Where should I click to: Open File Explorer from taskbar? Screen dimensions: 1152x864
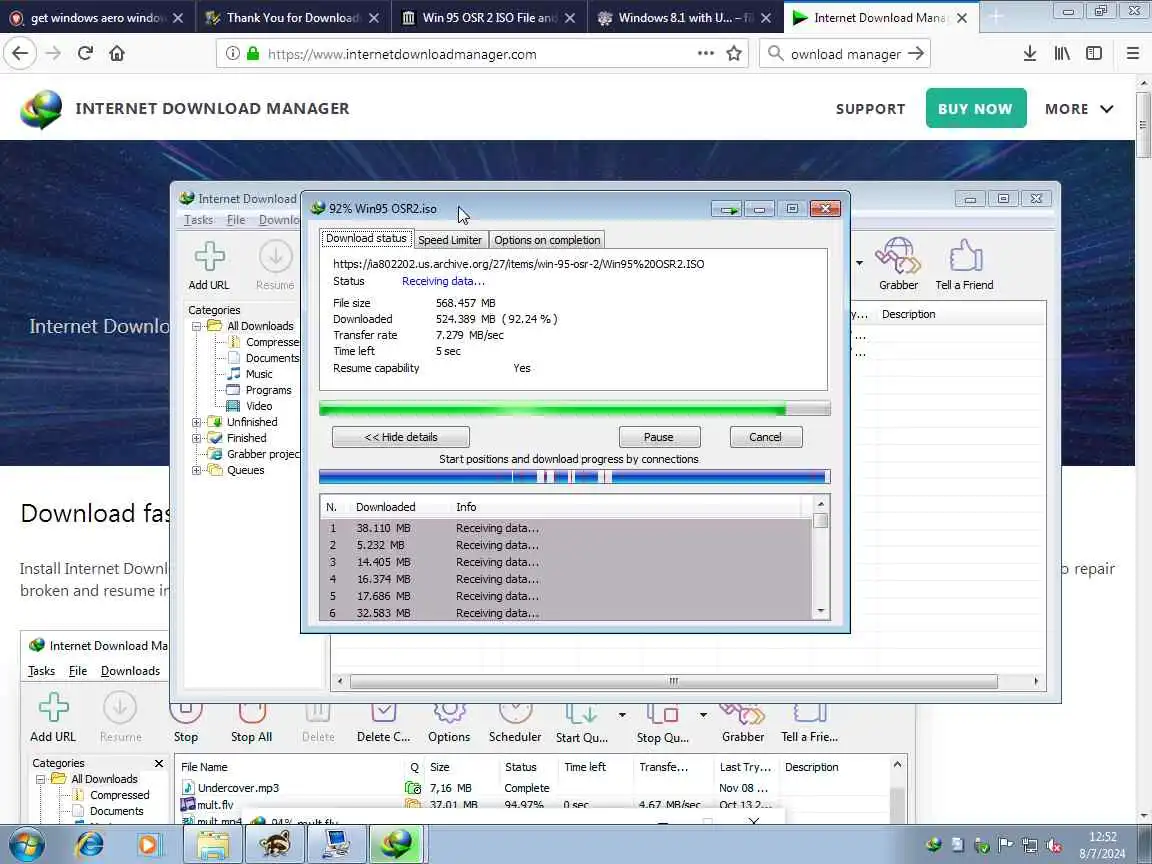pos(213,844)
